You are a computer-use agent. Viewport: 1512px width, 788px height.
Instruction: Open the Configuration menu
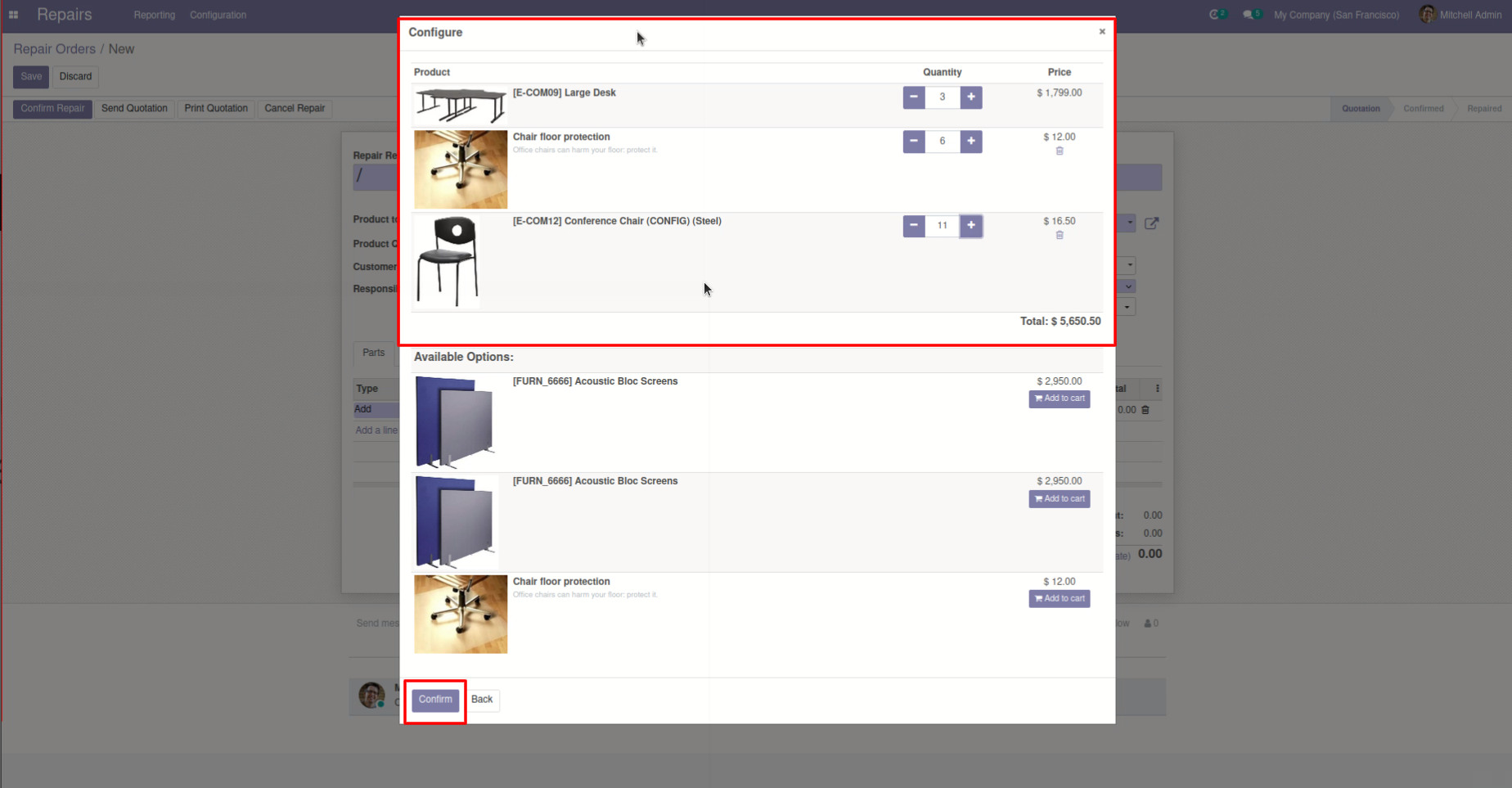(218, 15)
